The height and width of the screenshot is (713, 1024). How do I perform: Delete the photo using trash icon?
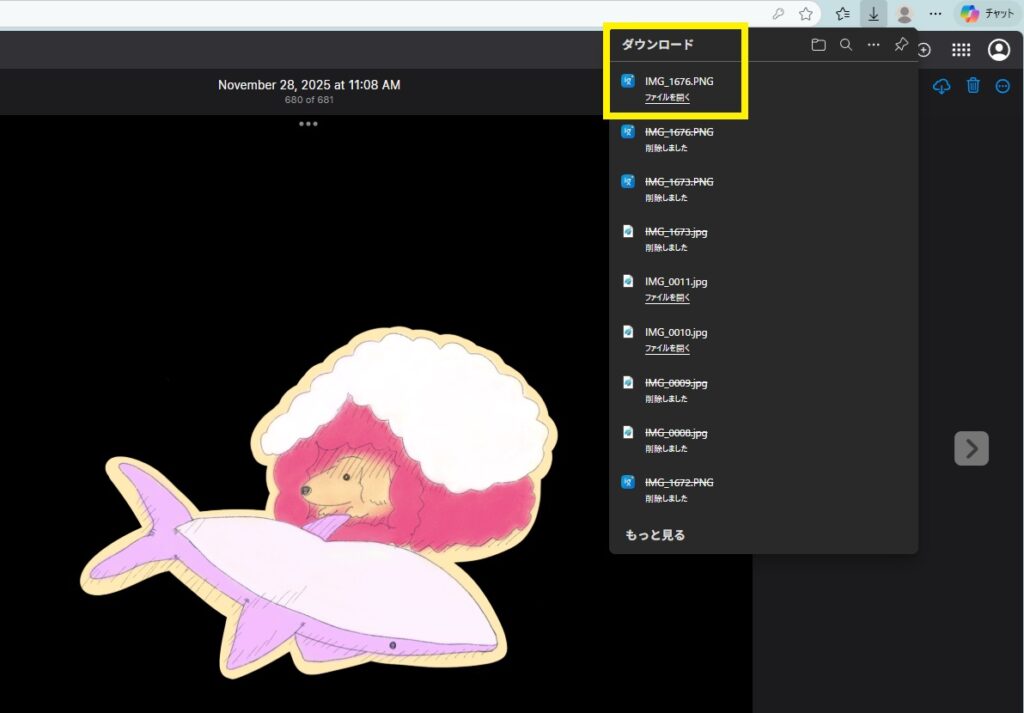coord(973,87)
